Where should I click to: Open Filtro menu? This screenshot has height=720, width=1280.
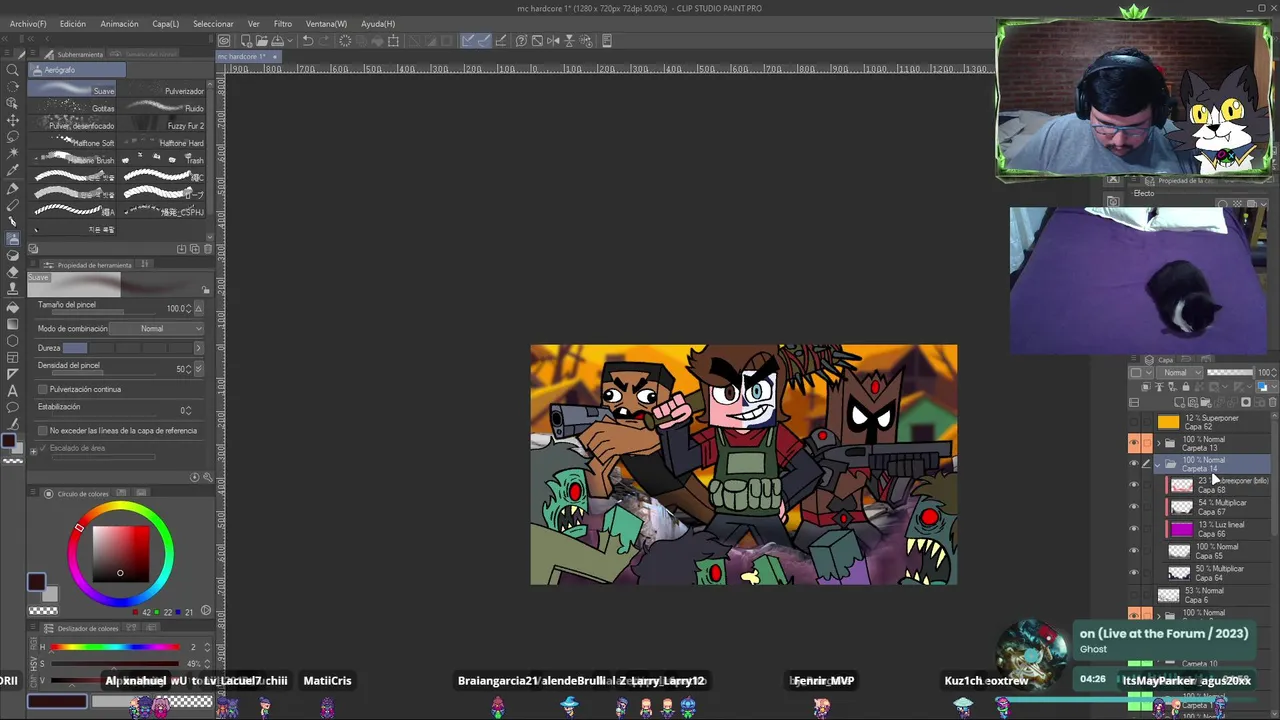[283, 23]
